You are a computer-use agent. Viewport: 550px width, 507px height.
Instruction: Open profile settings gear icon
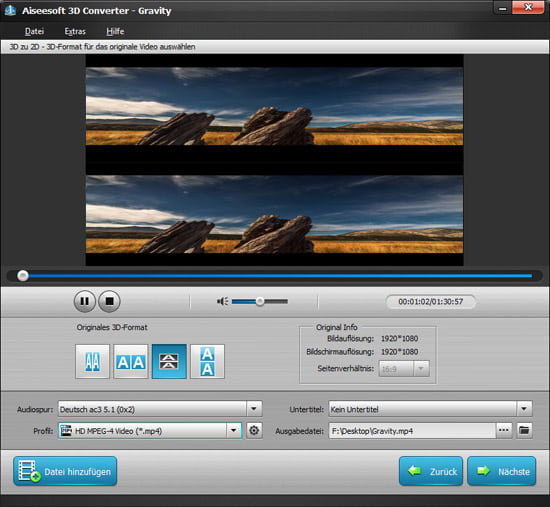coord(254,431)
